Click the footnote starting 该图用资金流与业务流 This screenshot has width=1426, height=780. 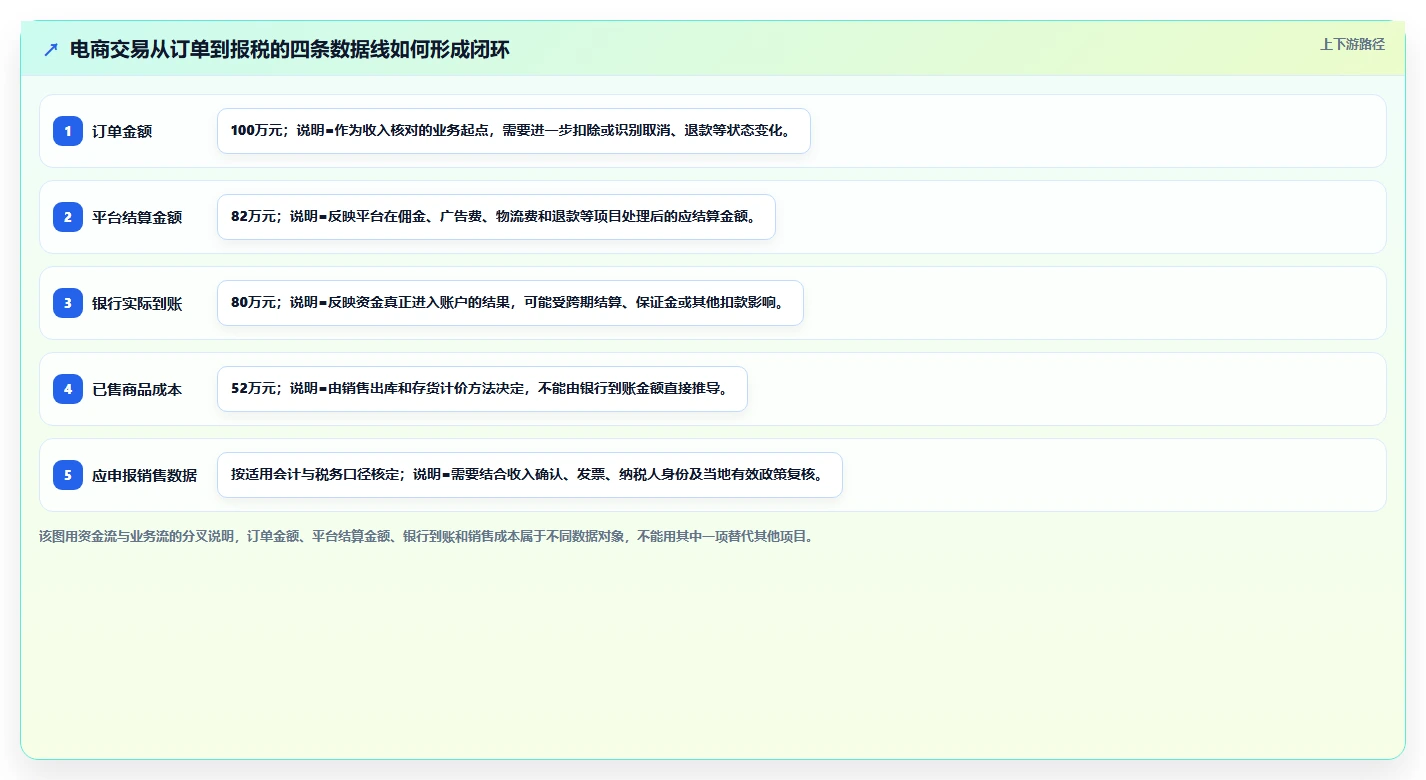(429, 536)
